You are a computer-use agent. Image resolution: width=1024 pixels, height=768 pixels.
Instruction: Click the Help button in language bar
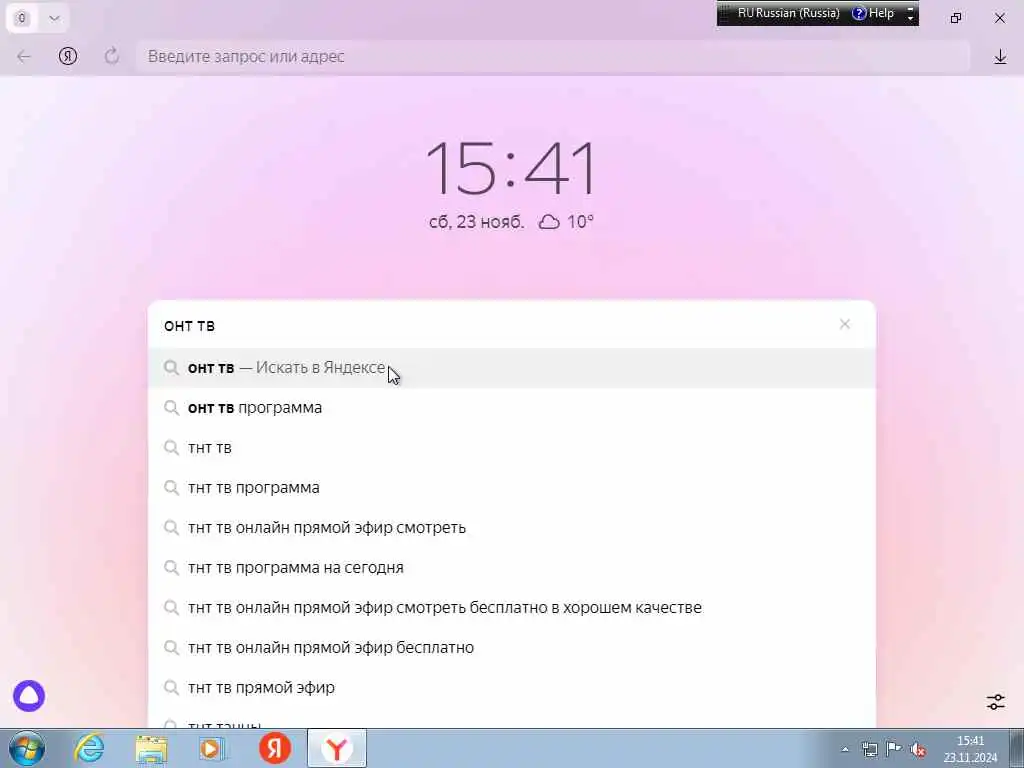[x=873, y=13]
